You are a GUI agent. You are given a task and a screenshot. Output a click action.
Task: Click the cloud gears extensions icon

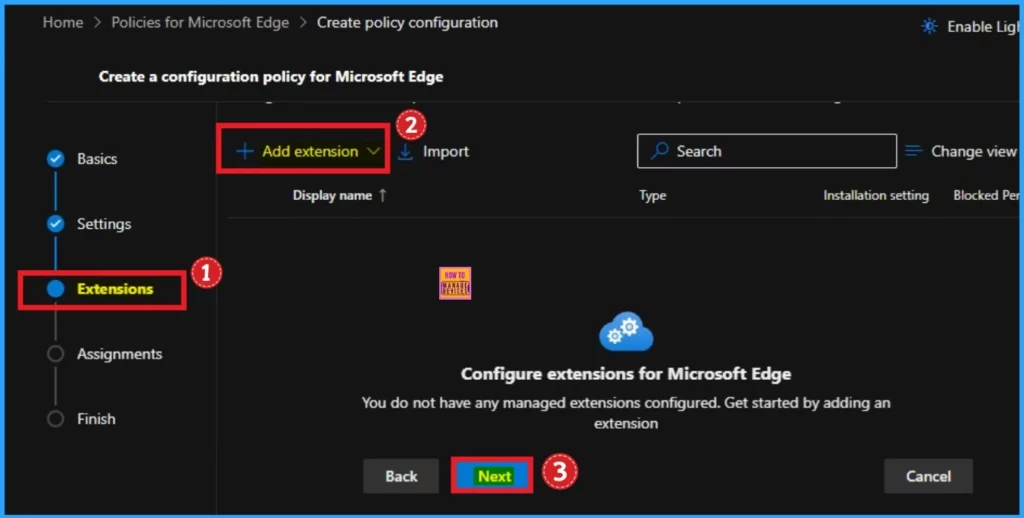(626, 331)
